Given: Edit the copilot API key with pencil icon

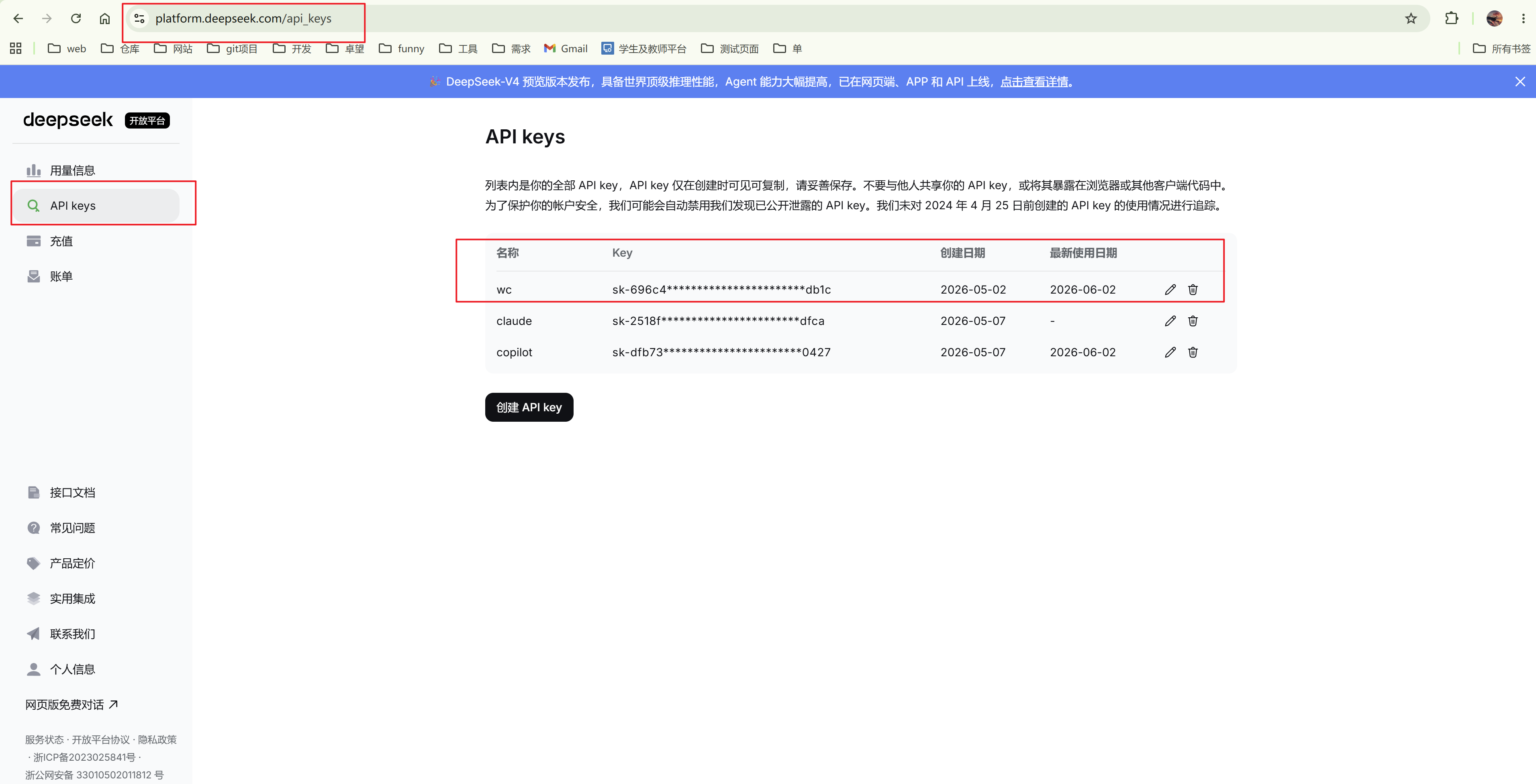Looking at the screenshot, I should click(1170, 352).
